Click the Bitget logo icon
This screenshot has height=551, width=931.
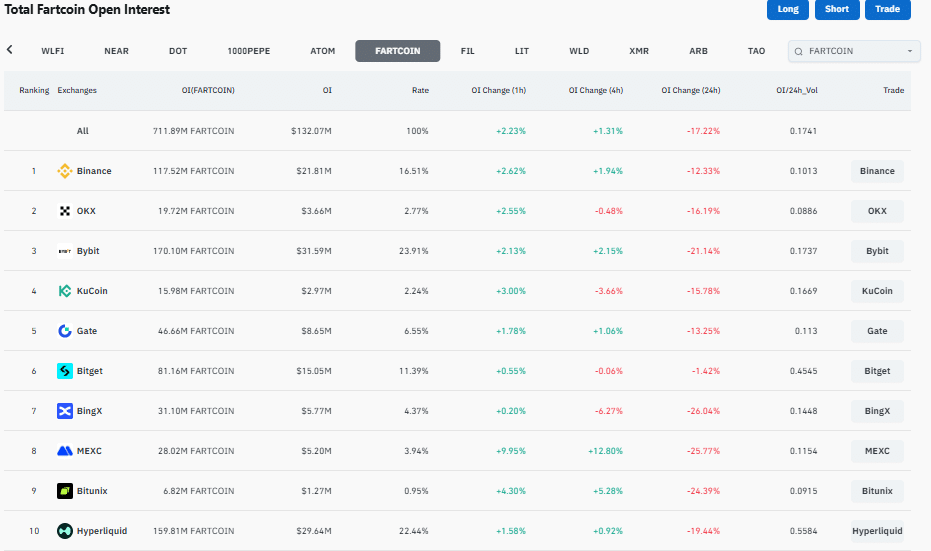65,371
